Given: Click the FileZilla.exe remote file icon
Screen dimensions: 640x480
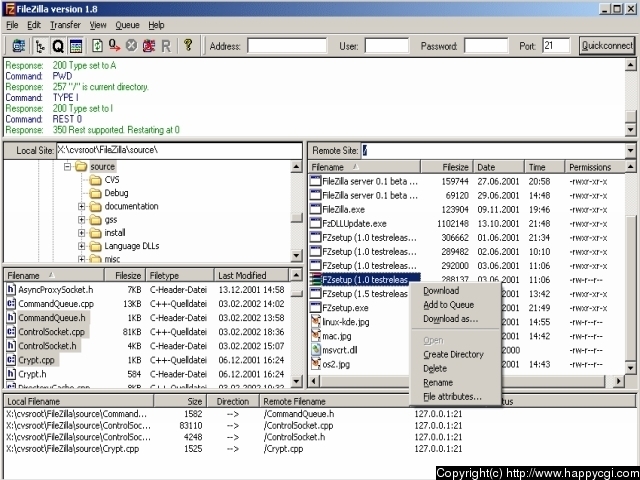Looking at the screenshot, I should pos(316,209).
